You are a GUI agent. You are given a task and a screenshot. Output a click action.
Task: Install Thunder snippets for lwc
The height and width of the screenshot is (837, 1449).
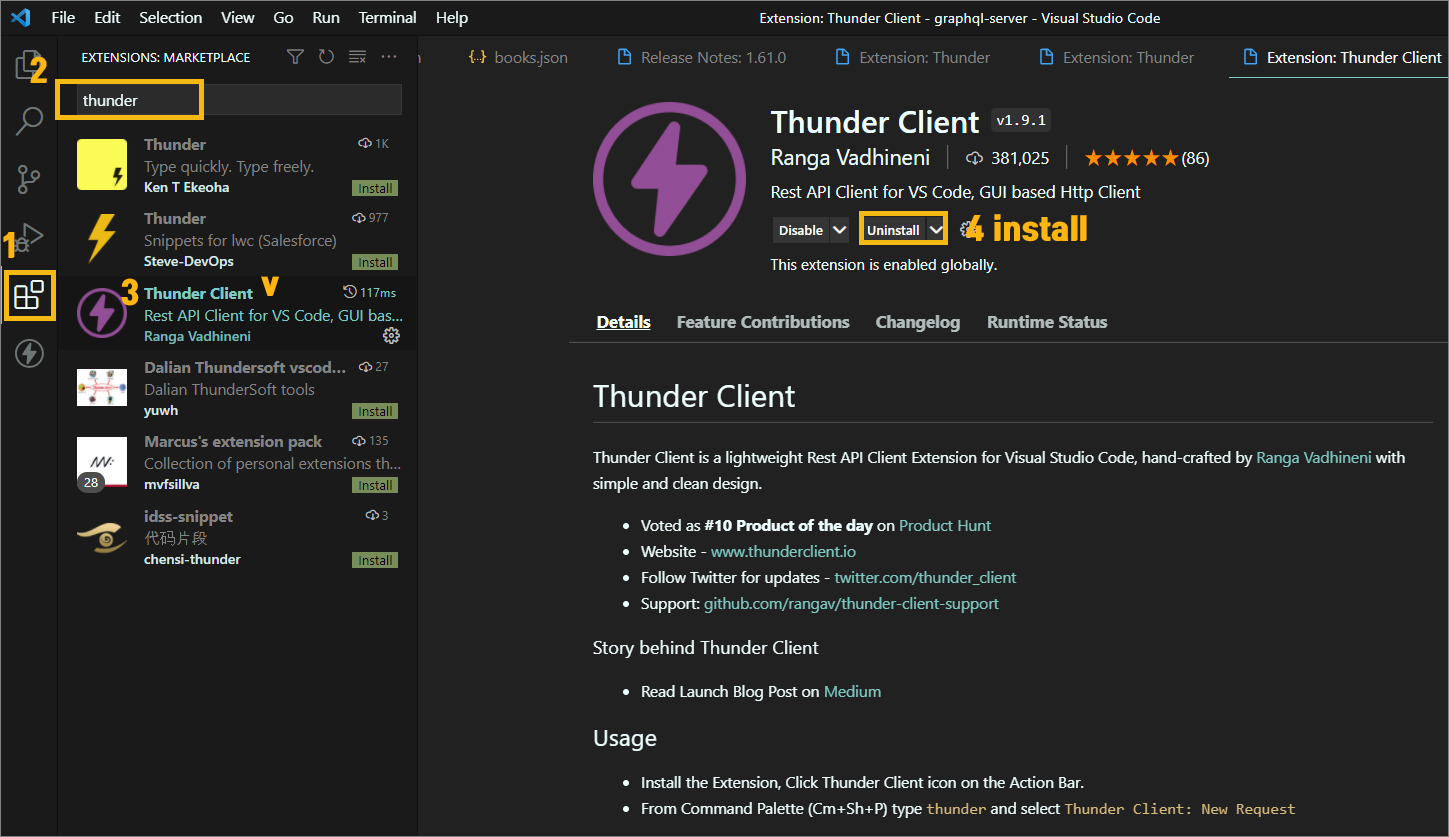point(375,262)
